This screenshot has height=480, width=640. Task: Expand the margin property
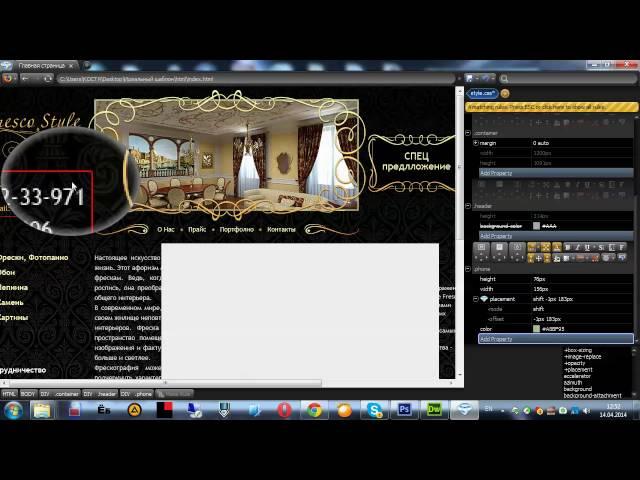(476, 143)
